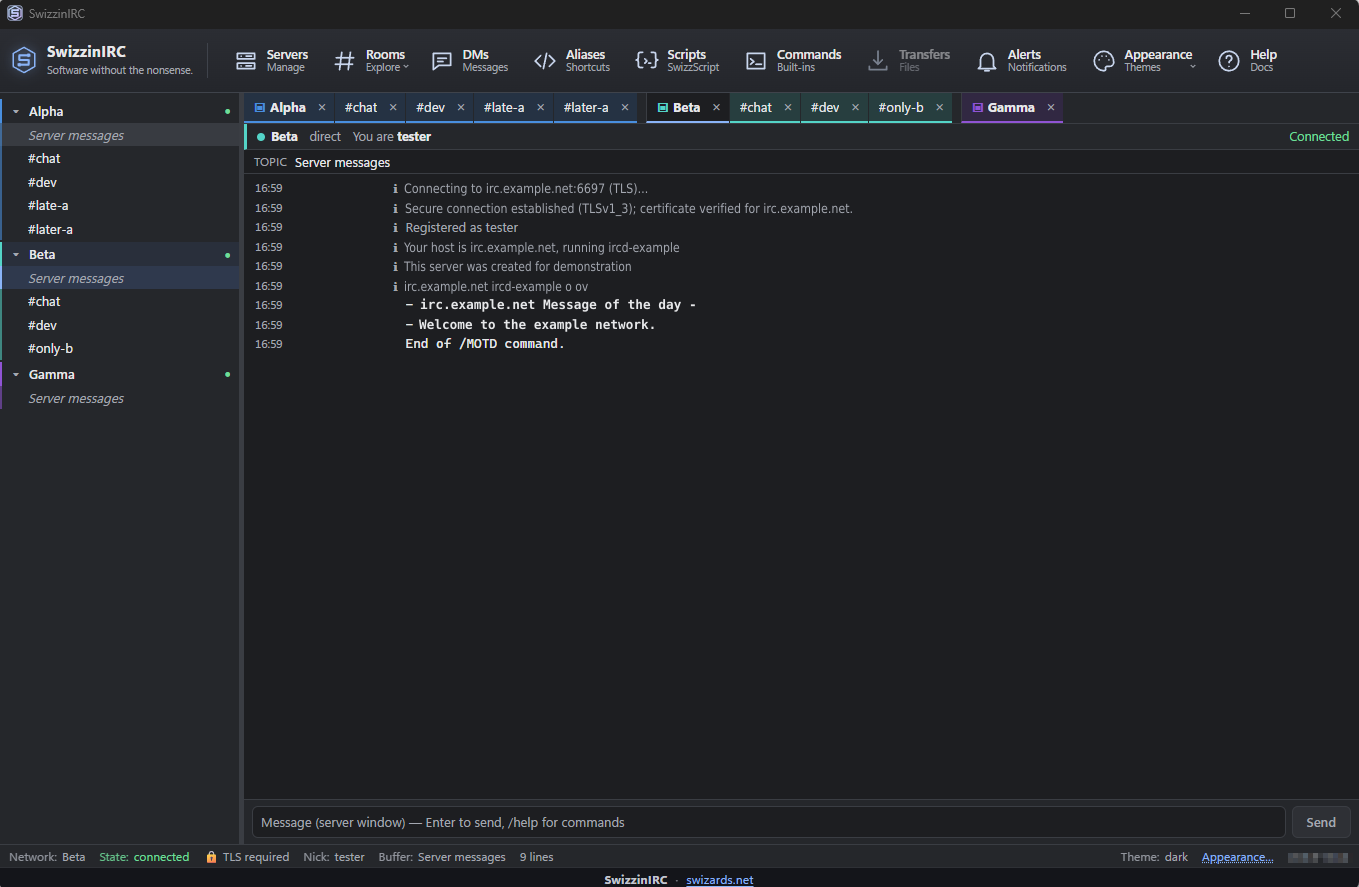Open DMs messages speech-bubble icon
Screen dimensions: 1359x887
(442, 61)
